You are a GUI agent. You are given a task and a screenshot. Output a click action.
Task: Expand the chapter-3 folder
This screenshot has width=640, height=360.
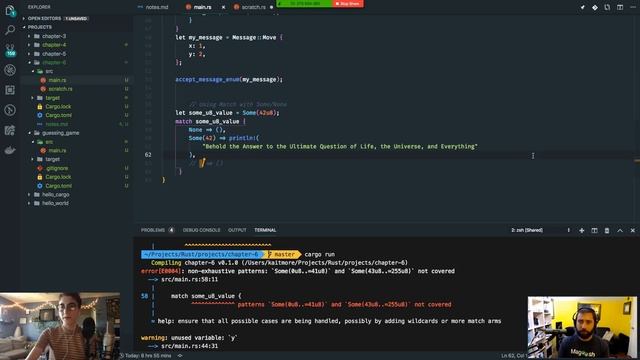(x=53, y=36)
